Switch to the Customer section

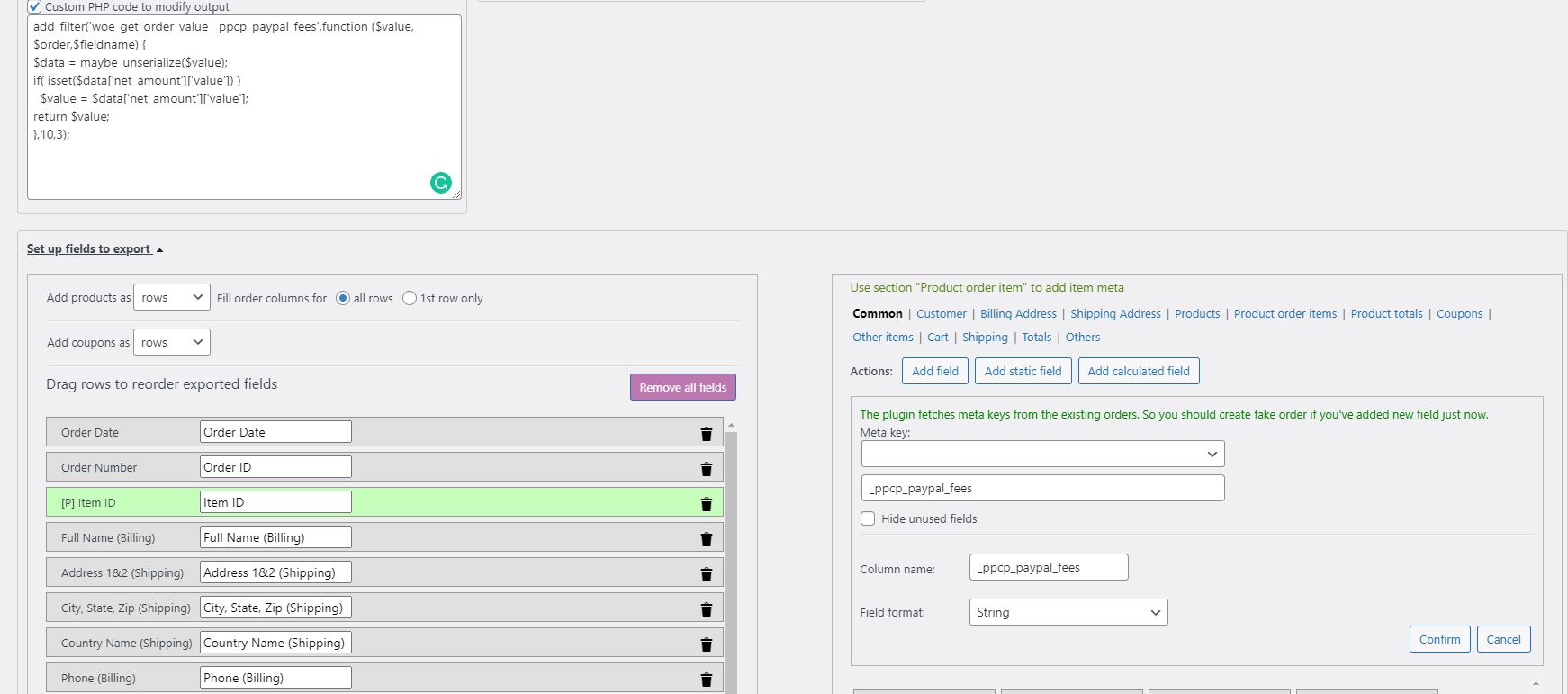click(x=942, y=313)
